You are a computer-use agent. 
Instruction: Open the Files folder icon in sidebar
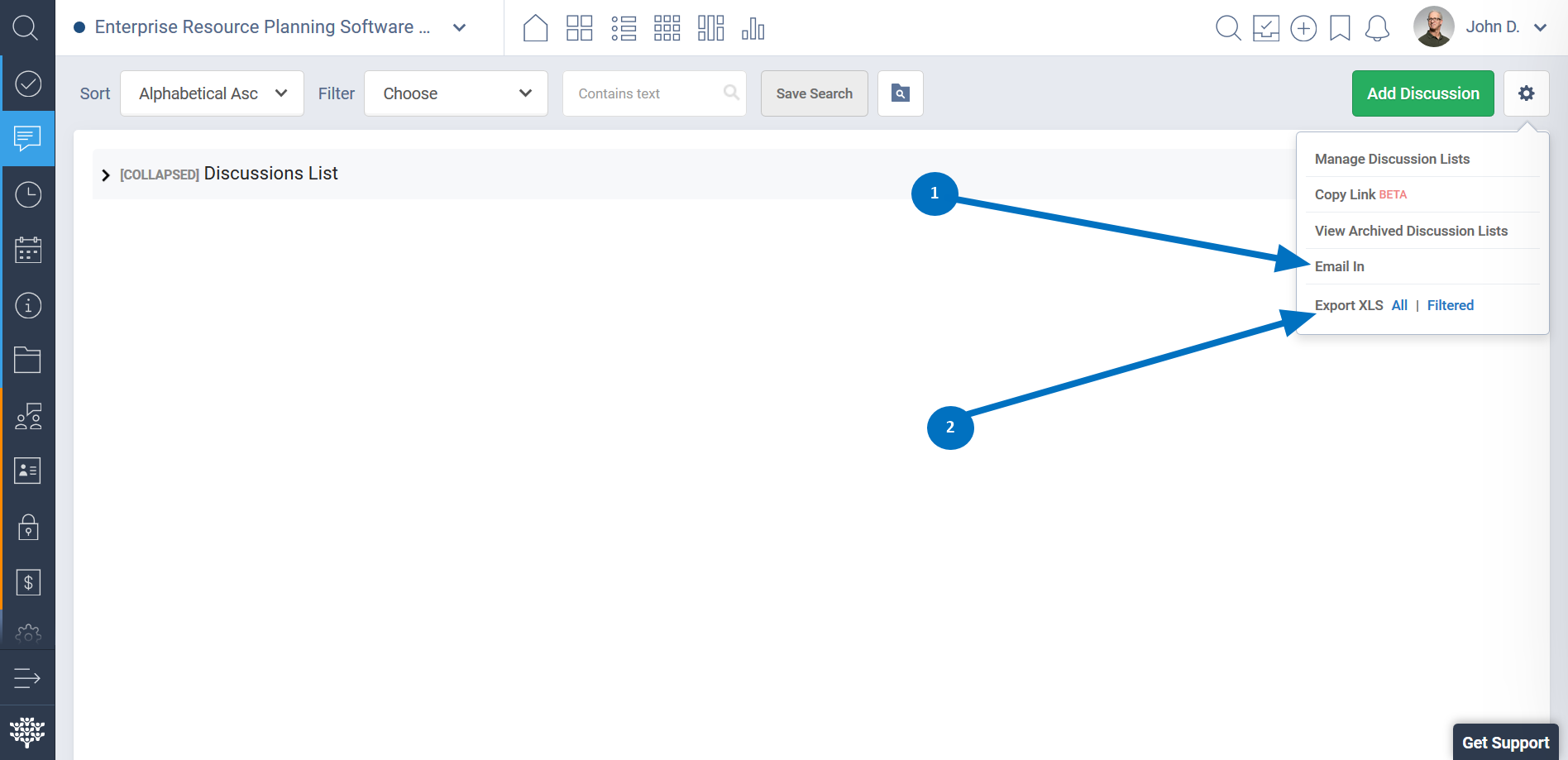(x=28, y=360)
